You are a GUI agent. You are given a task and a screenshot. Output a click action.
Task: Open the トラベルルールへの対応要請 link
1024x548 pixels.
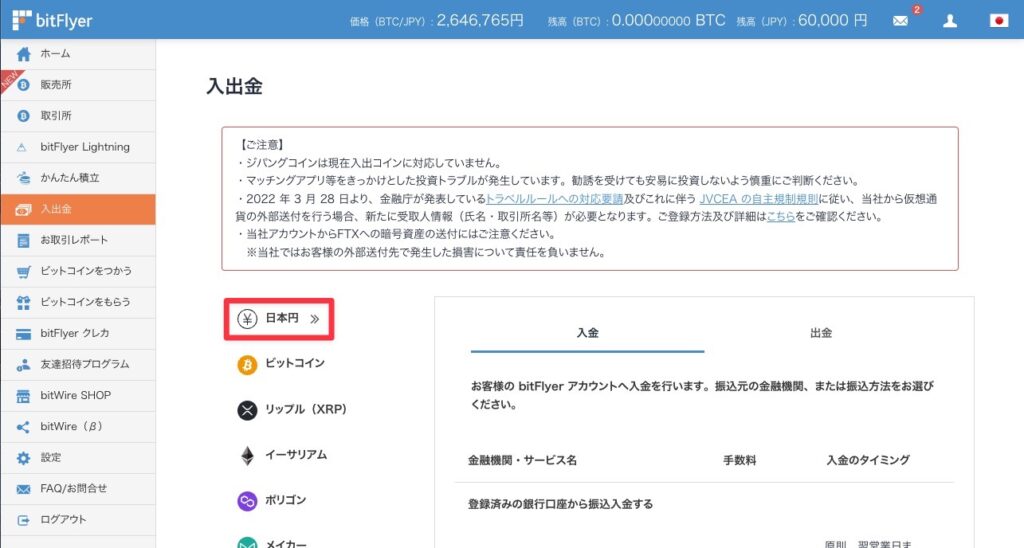554,199
